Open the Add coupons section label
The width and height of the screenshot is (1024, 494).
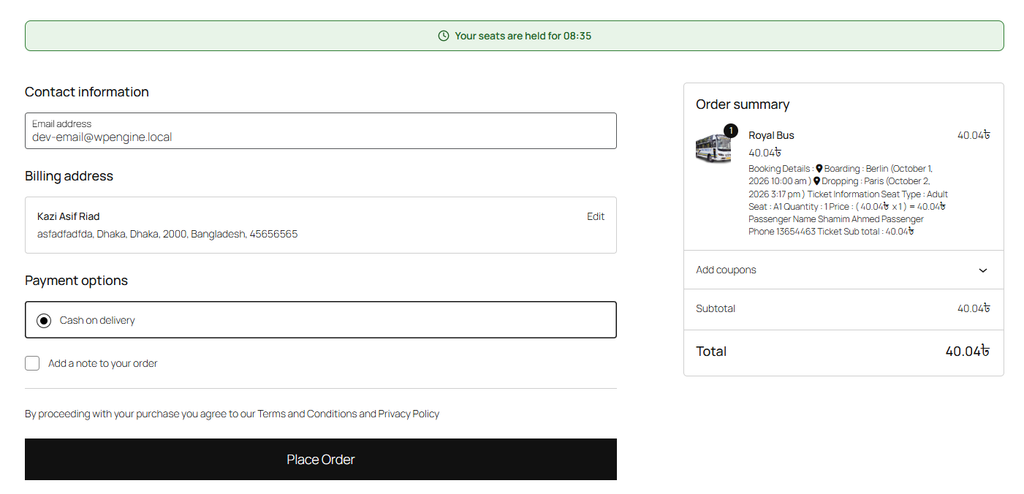[726, 270]
